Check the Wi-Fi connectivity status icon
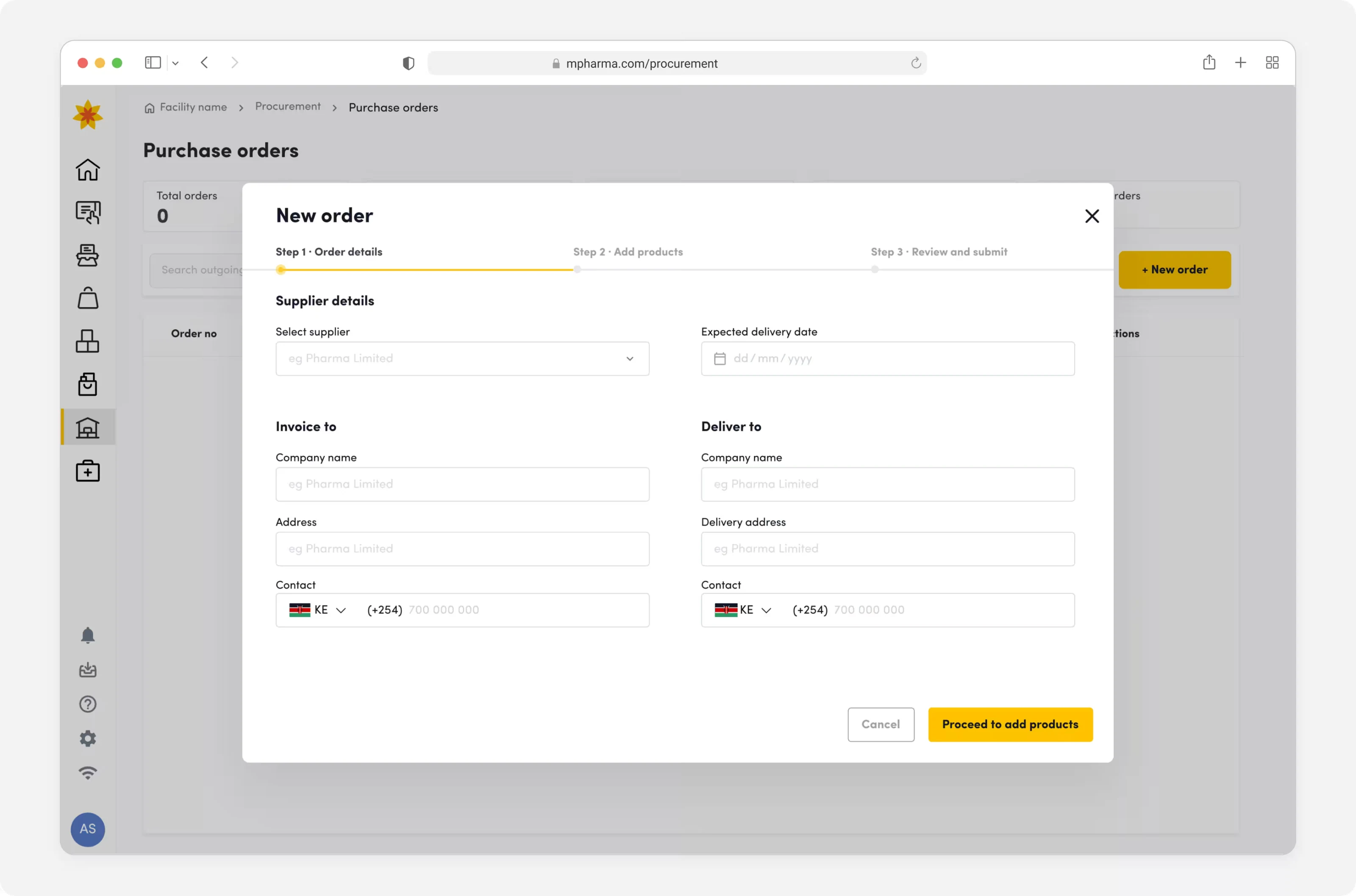Image resolution: width=1356 pixels, height=896 pixels. click(x=87, y=773)
